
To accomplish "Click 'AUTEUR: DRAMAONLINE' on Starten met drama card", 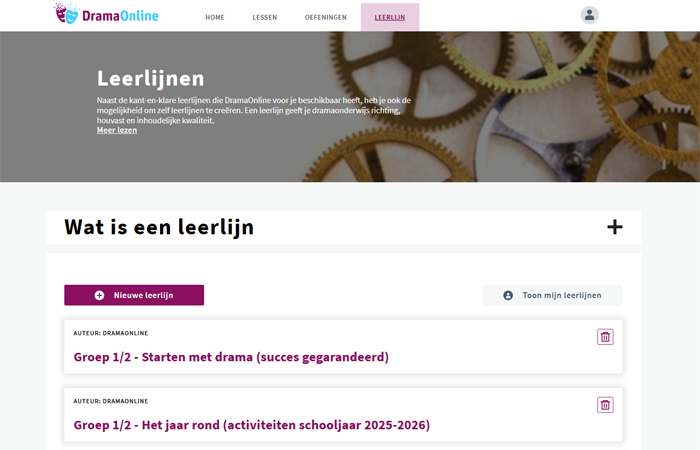I will pos(111,333).
